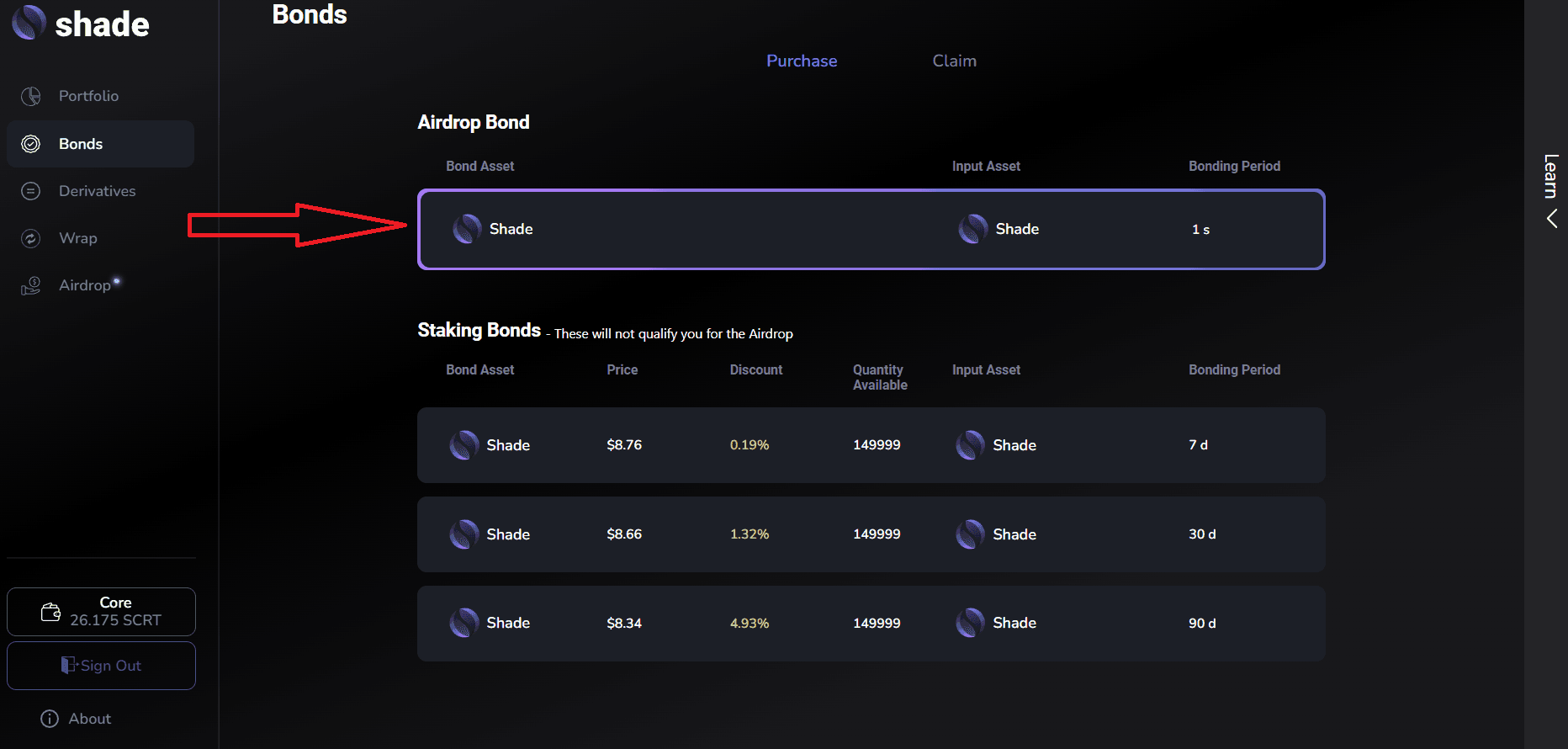Viewport: 1568px width, 749px height.
Task: Click the 1.32% discount value
Action: pyautogui.click(x=750, y=534)
